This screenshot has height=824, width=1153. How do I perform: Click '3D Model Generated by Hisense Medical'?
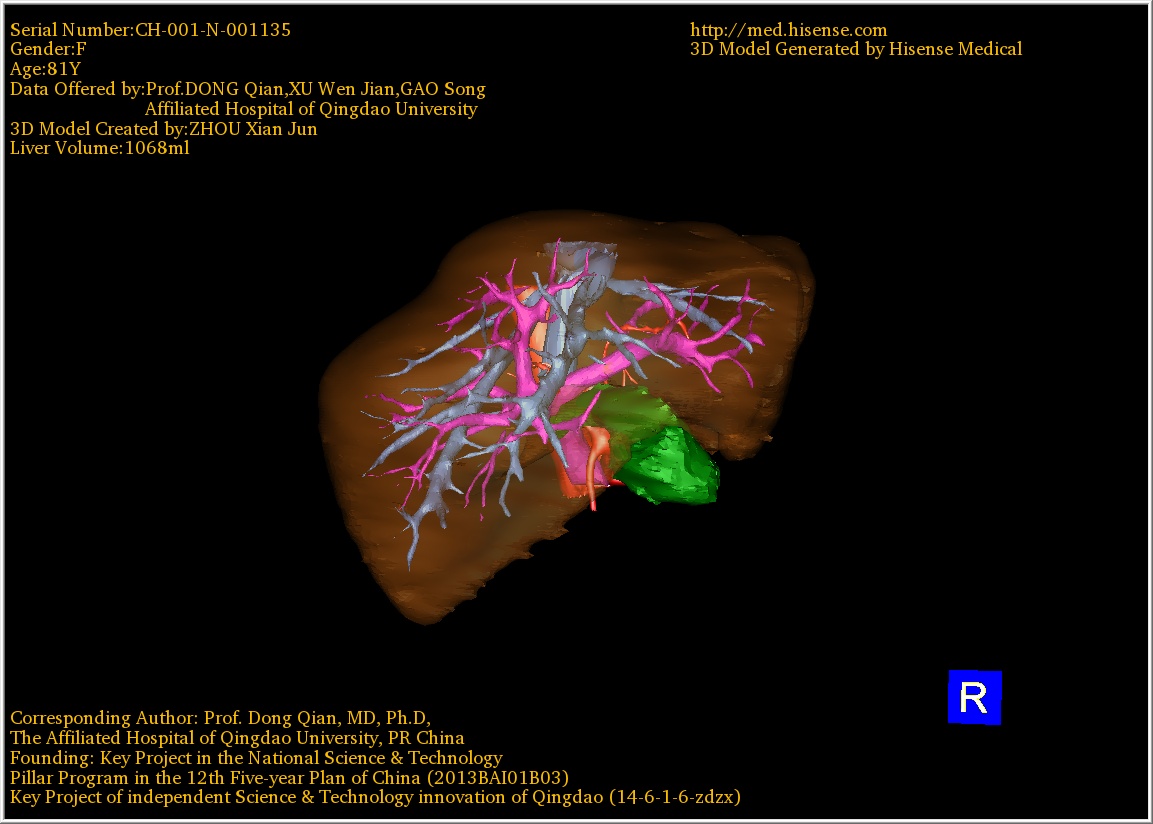tap(856, 49)
